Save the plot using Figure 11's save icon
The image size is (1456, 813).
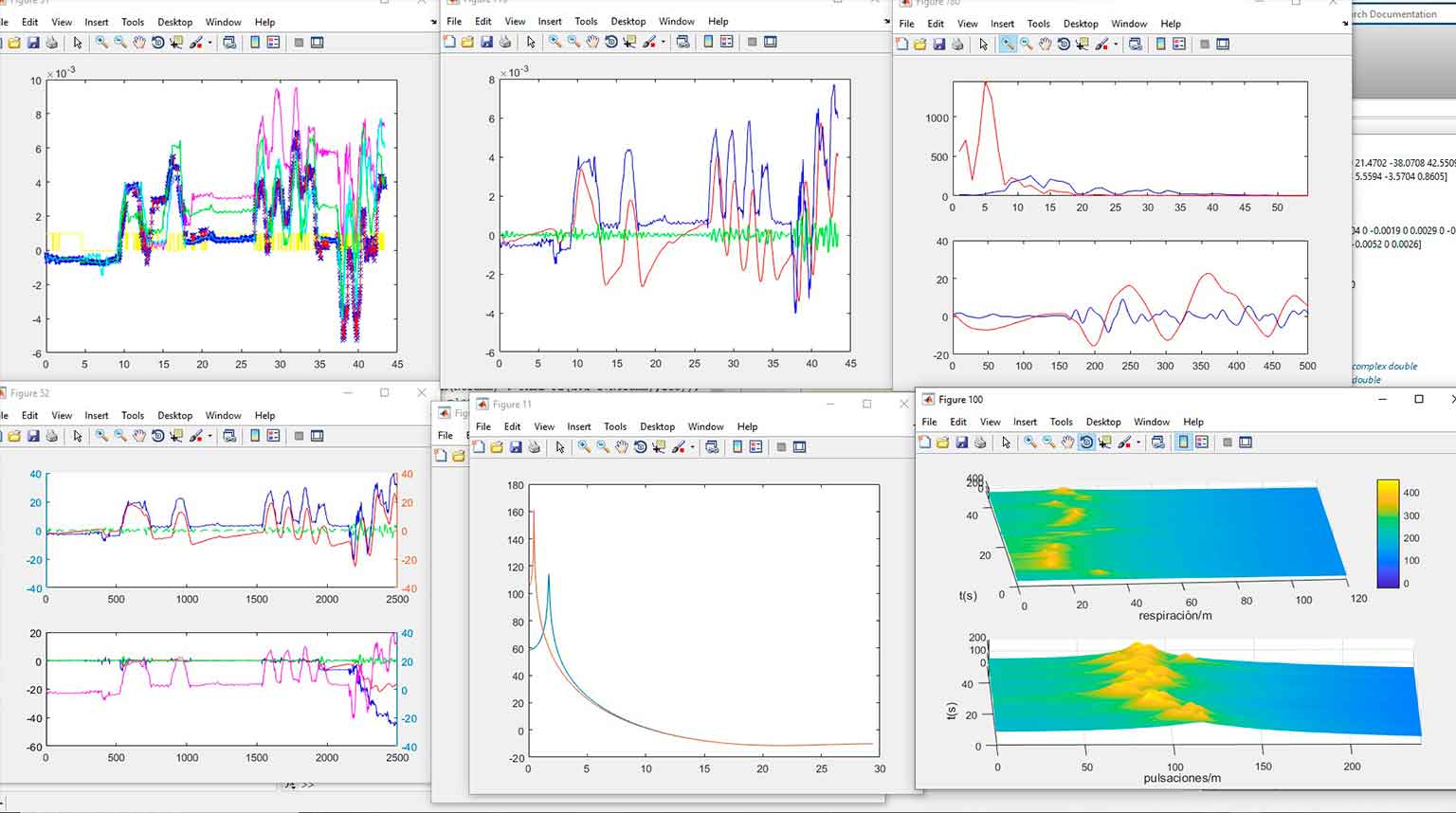pyautogui.click(x=516, y=446)
